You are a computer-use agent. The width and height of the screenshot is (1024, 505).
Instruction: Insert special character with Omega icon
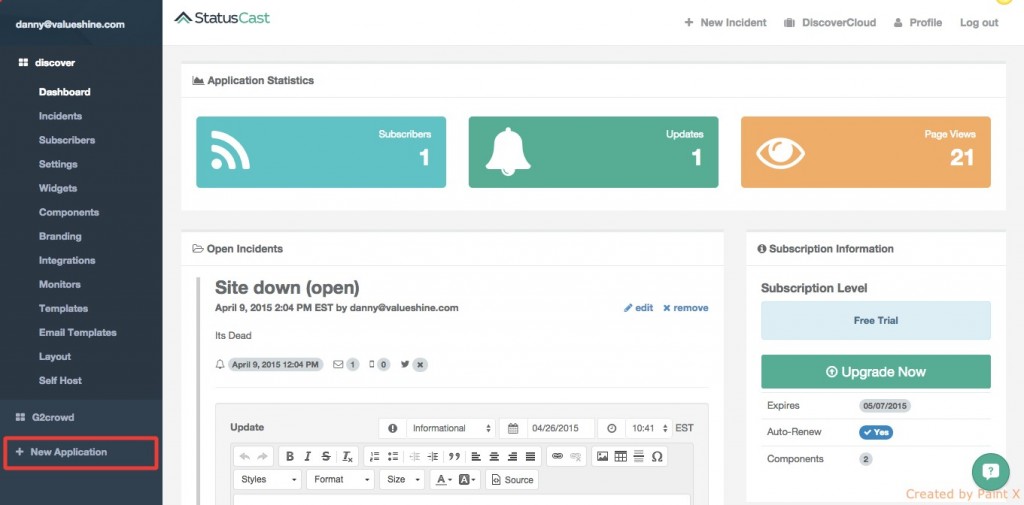pyautogui.click(x=656, y=456)
